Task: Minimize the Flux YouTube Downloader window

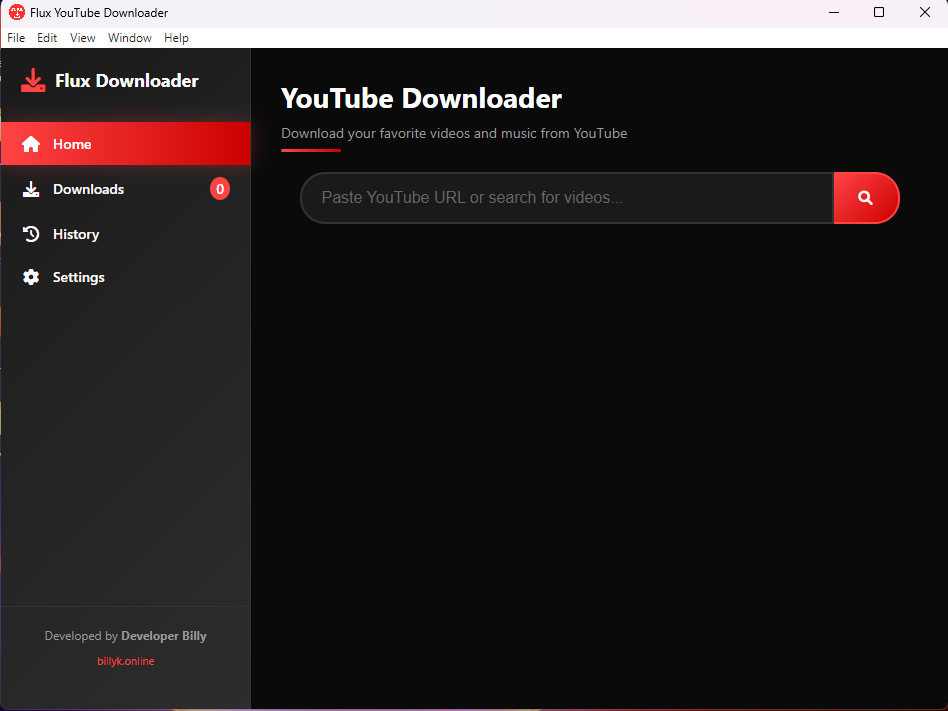Action: pos(834,12)
